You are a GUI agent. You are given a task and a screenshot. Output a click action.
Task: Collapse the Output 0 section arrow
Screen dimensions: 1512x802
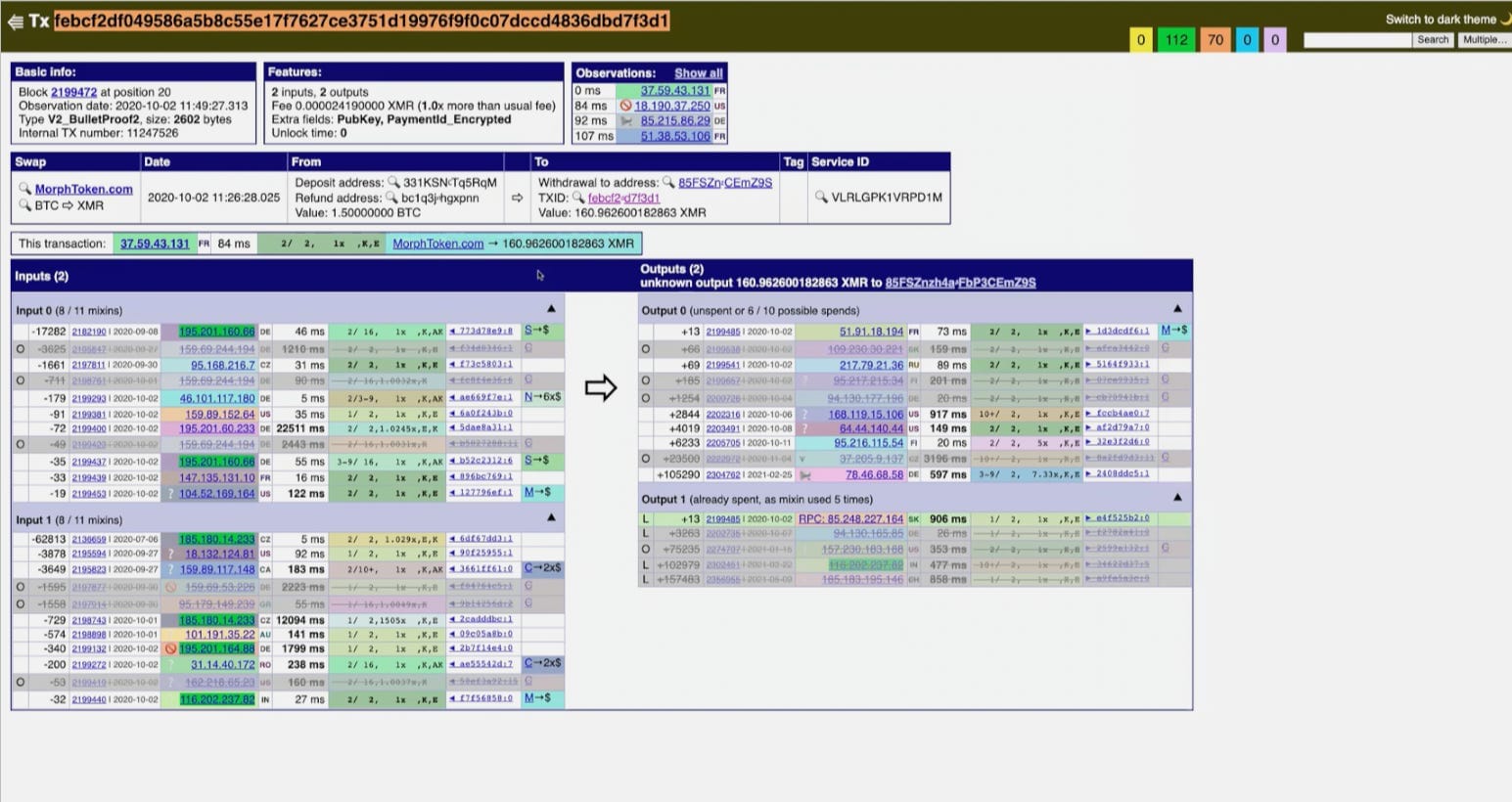point(1177,309)
